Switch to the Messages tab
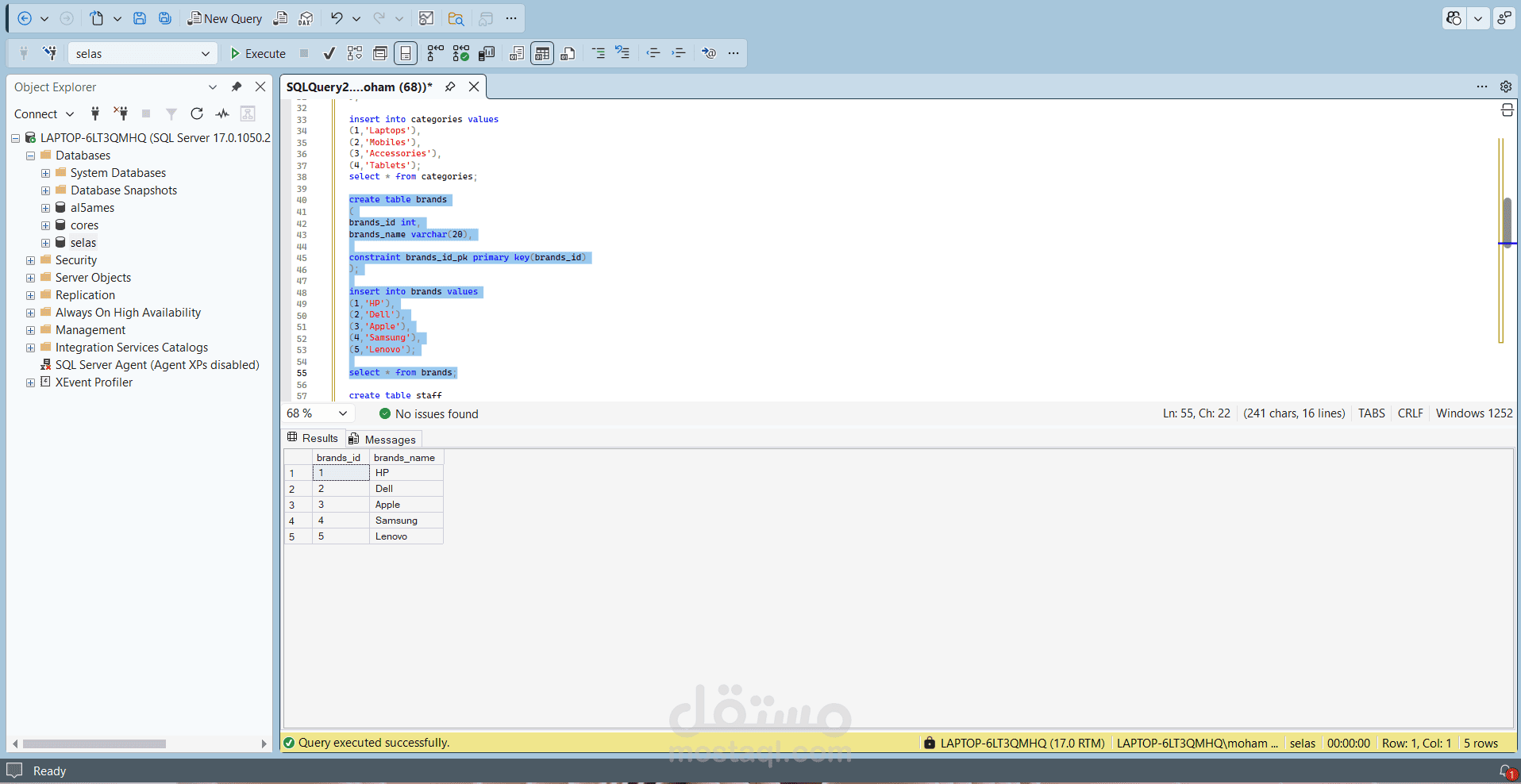 click(x=383, y=439)
